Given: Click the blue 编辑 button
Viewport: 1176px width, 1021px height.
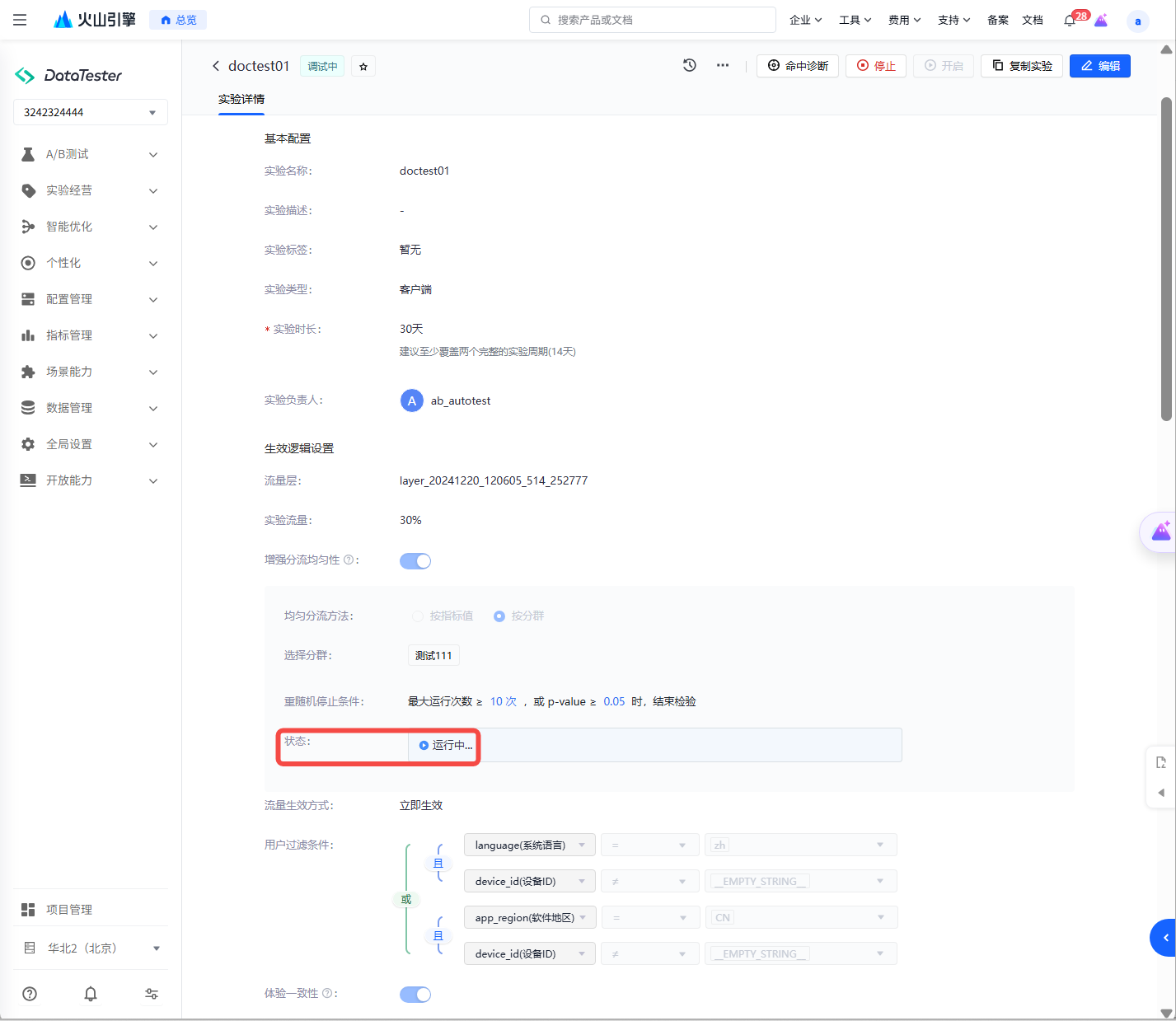Looking at the screenshot, I should click(1099, 66).
